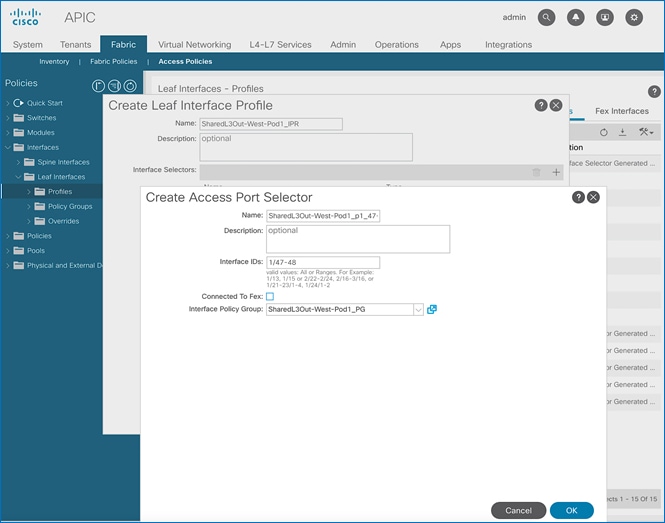Open the L4-L7 Services tab
This screenshot has width=665, height=523.
point(280,45)
